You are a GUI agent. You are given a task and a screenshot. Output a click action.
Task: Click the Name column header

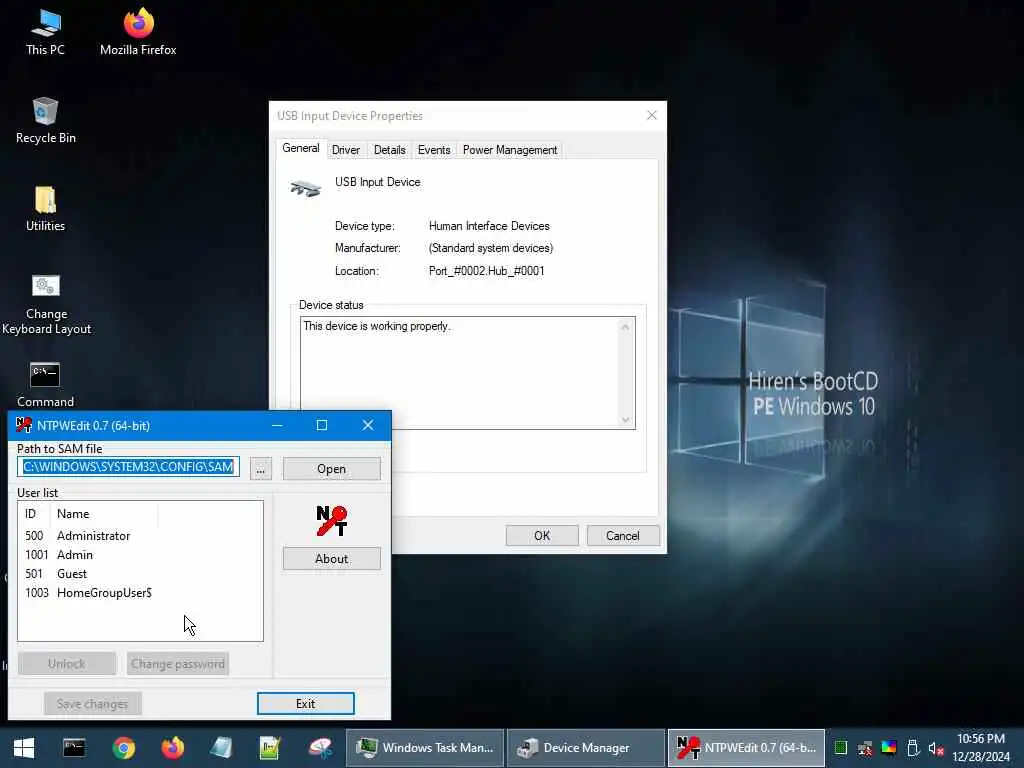(104, 514)
